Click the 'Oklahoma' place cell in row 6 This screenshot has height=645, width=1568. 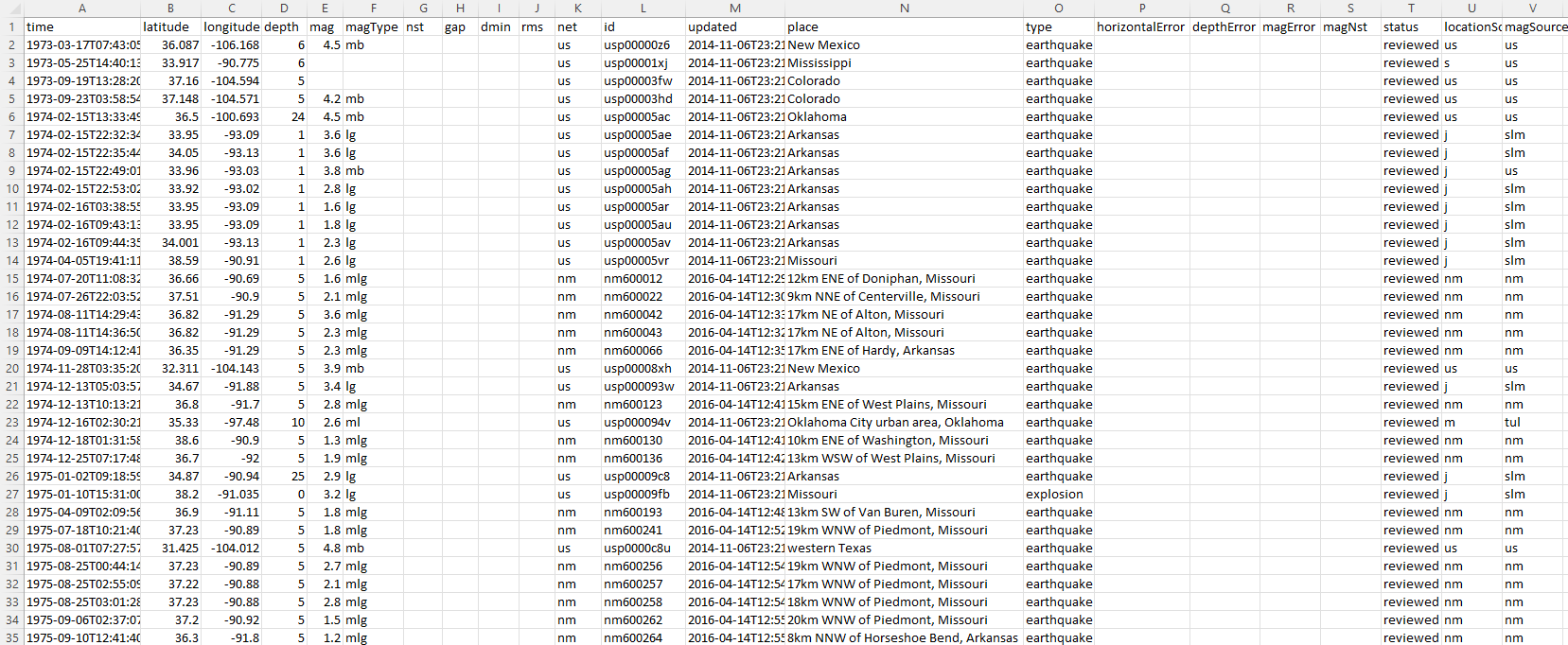(904, 117)
